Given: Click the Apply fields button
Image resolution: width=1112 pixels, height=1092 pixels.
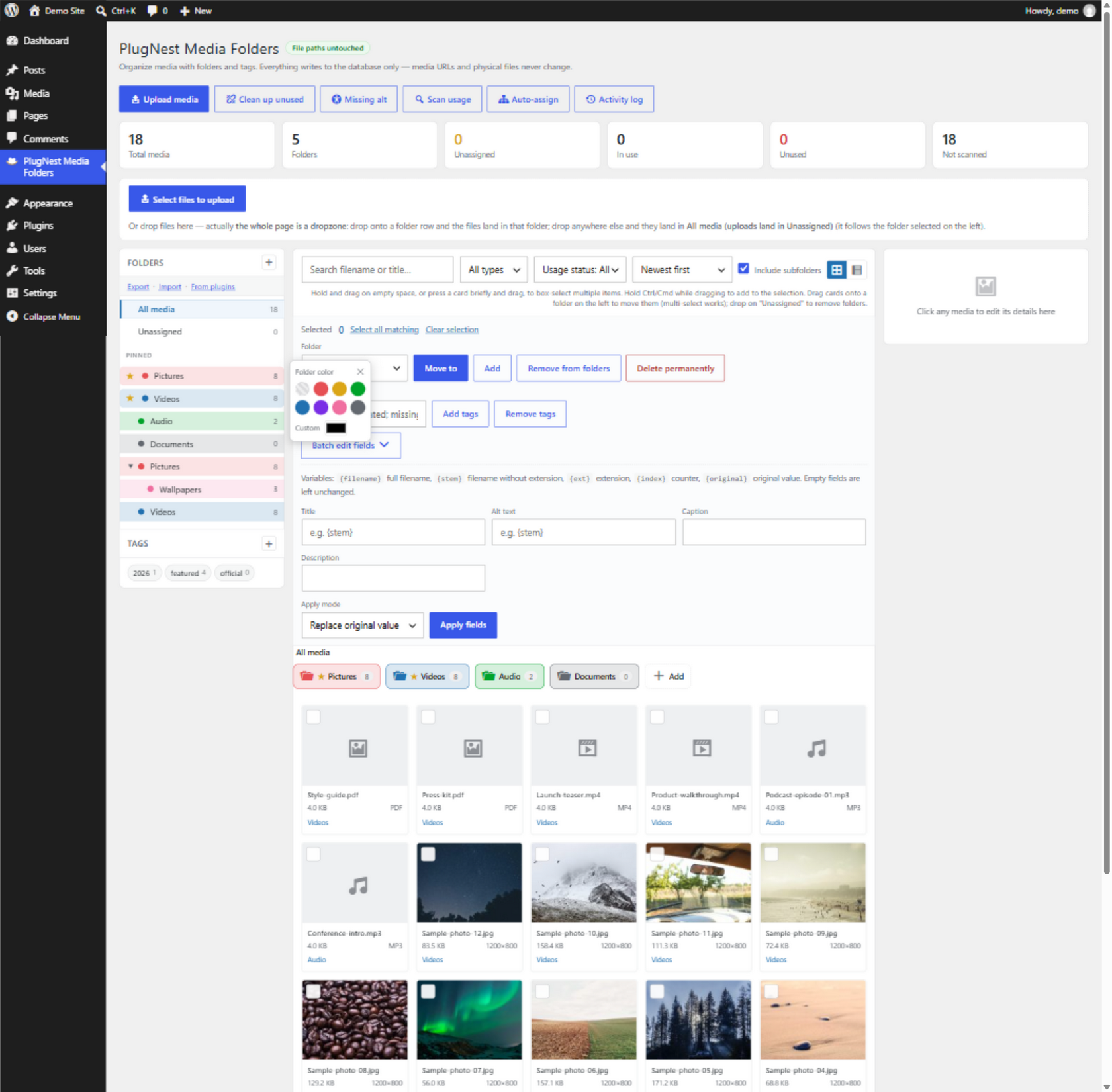Looking at the screenshot, I should tap(463, 625).
